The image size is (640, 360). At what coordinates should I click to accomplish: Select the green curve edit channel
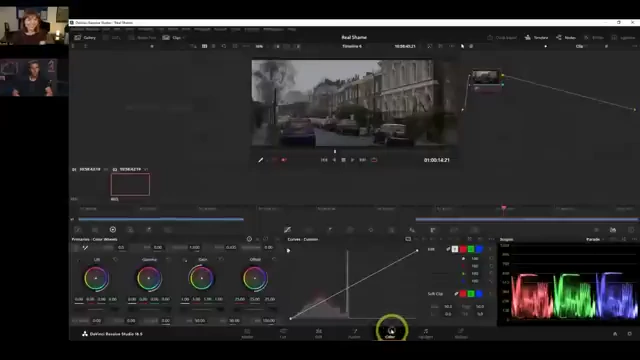(471, 249)
